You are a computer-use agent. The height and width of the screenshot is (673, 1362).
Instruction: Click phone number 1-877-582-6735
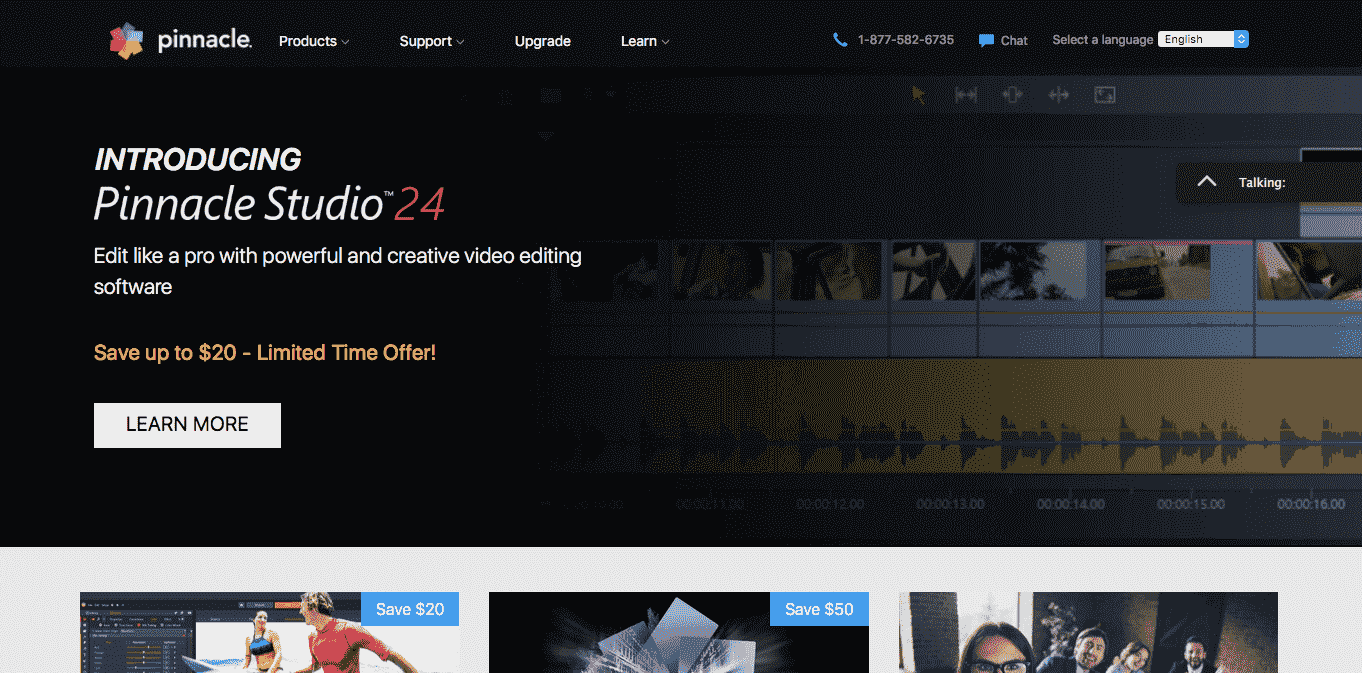click(x=906, y=40)
